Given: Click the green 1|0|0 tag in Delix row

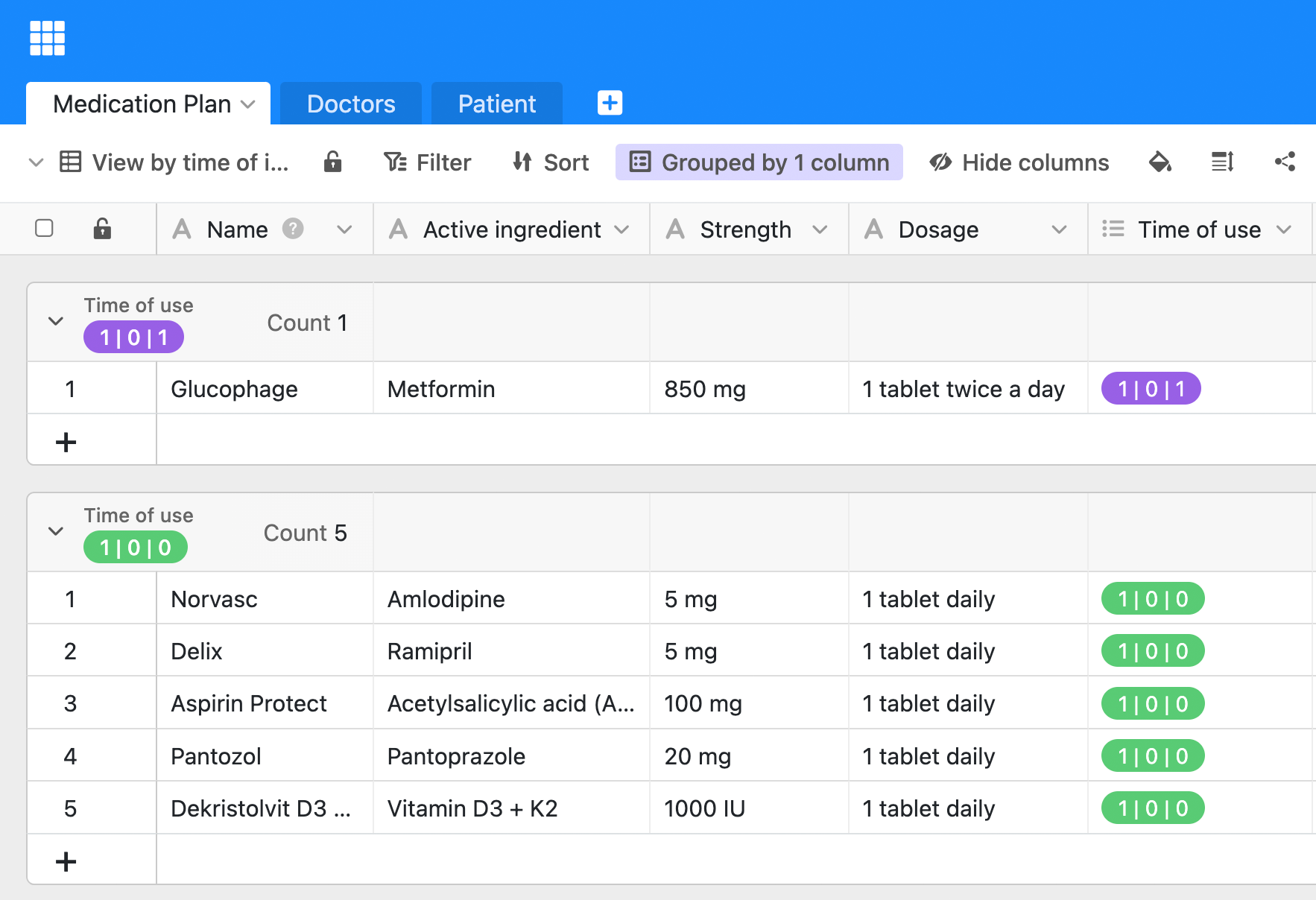Looking at the screenshot, I should click(1153, 650).
